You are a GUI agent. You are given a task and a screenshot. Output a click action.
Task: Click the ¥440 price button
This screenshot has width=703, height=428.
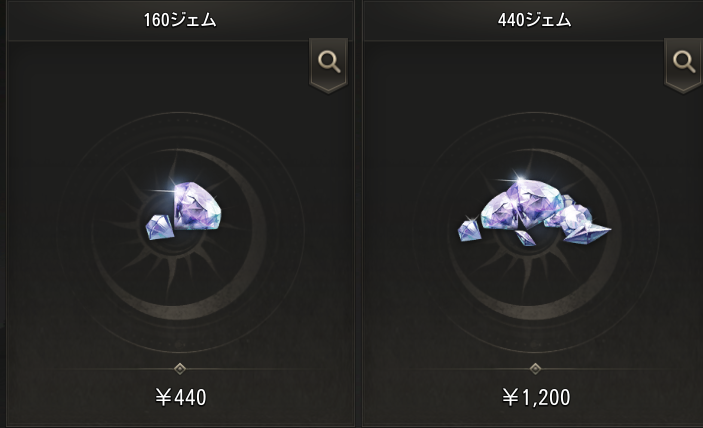click(x=181, y=398)
